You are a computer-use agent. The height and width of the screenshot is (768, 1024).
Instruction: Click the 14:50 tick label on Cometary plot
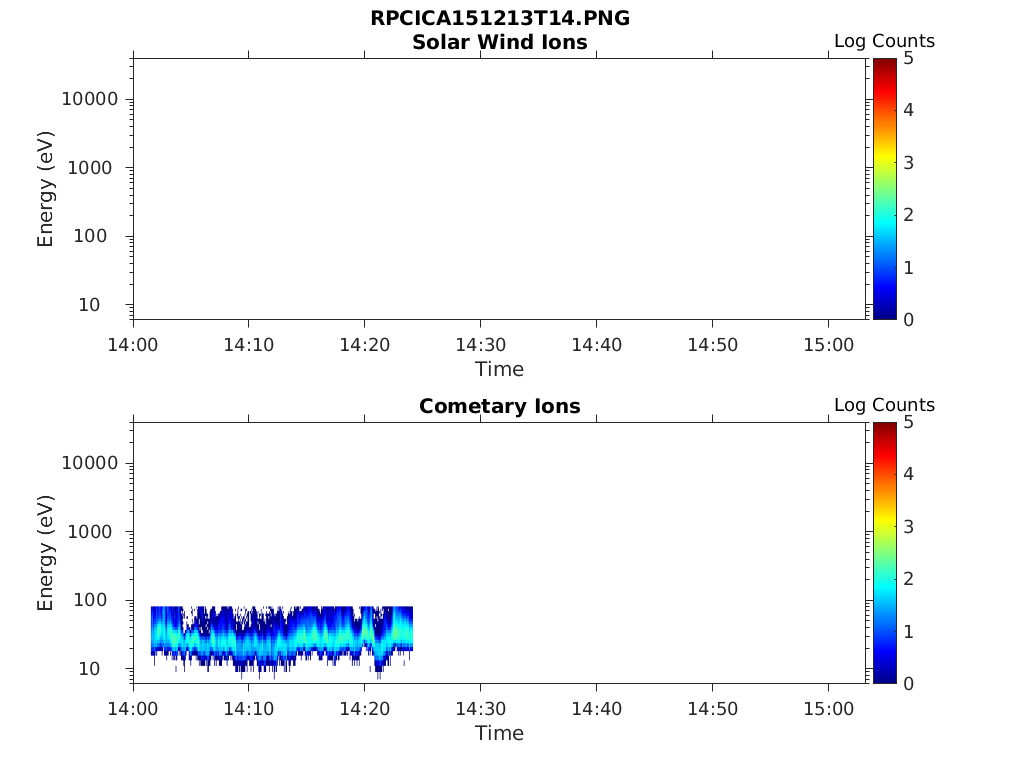pyautogui.click(x=712, y=709)
